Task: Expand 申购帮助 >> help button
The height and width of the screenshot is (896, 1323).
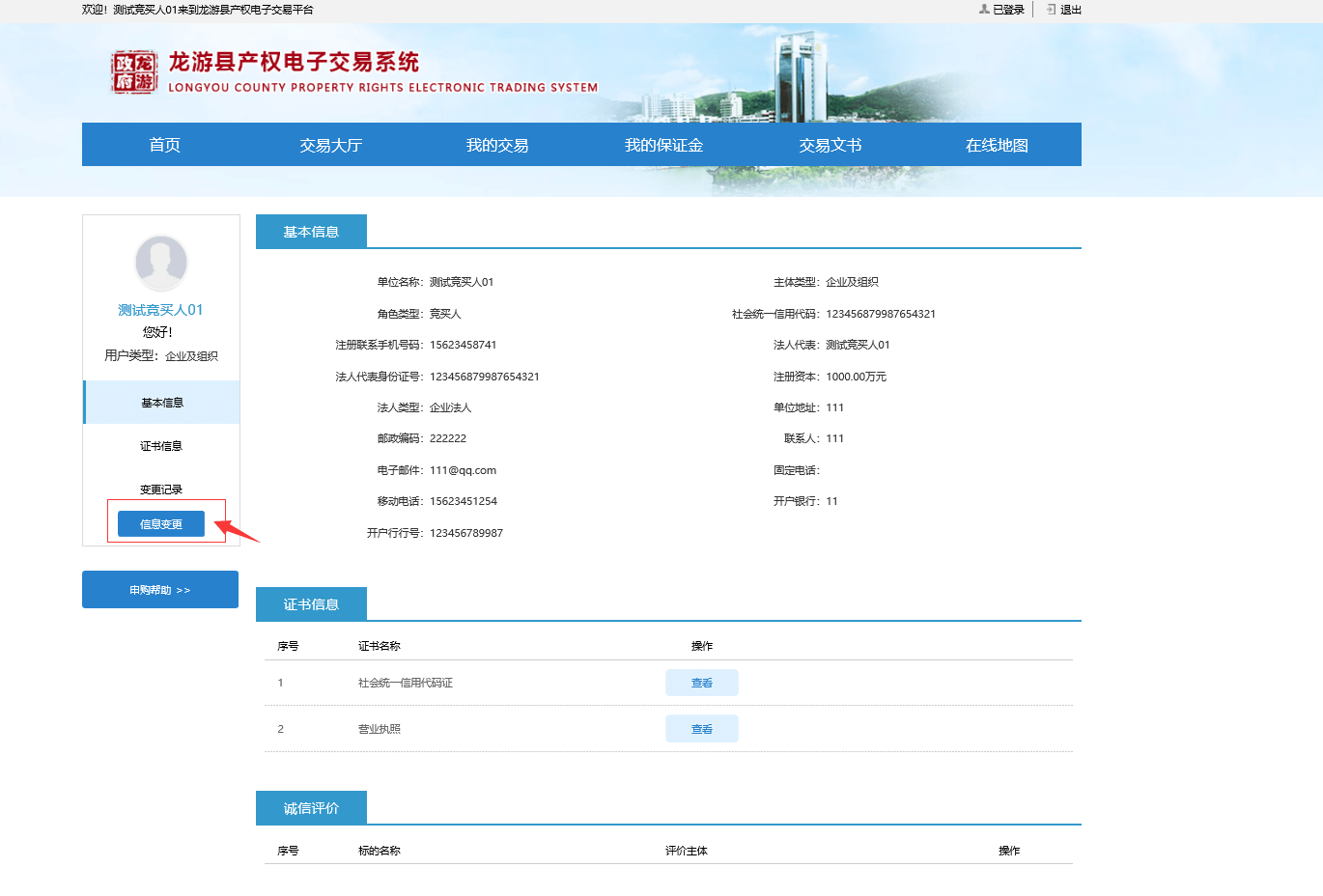Action: tap(160, 590)
